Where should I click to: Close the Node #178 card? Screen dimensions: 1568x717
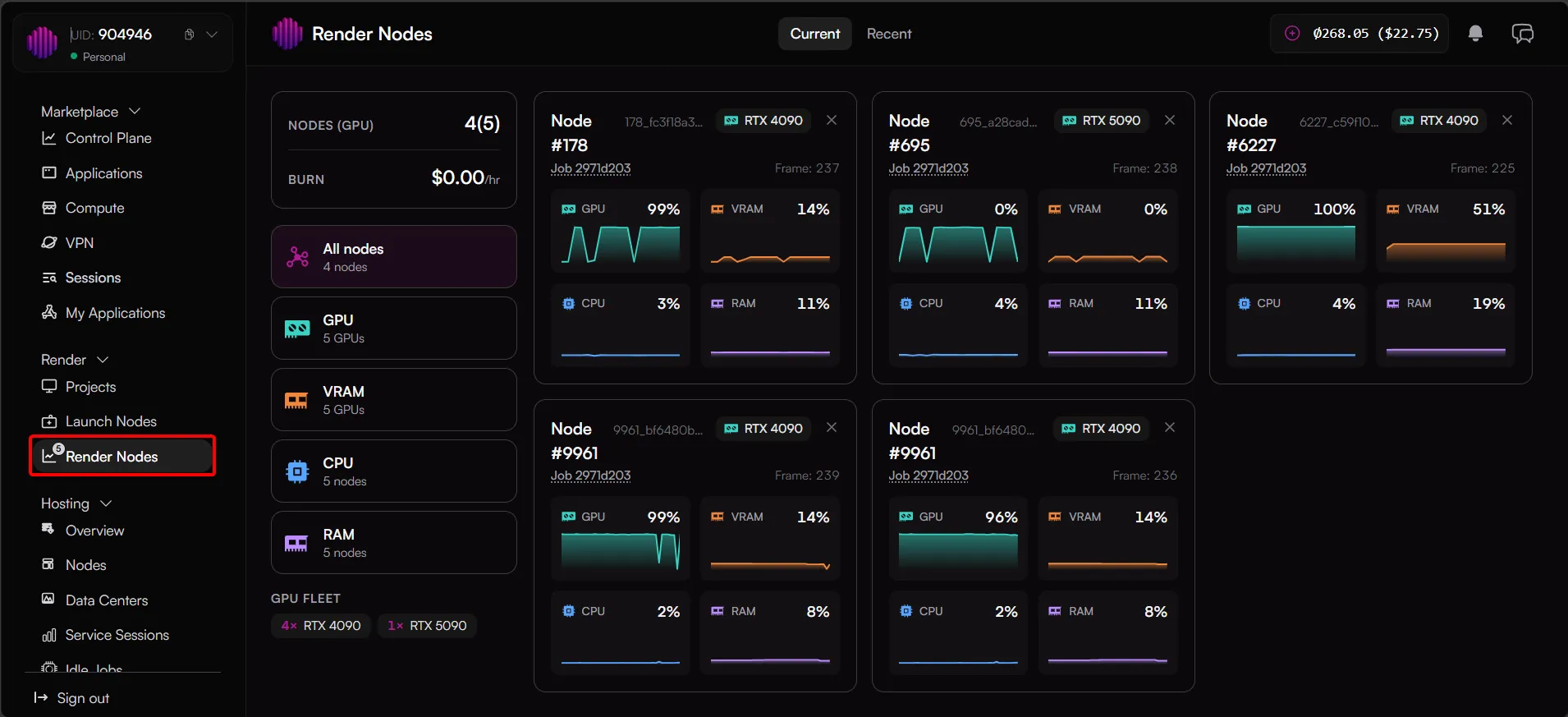832,120
